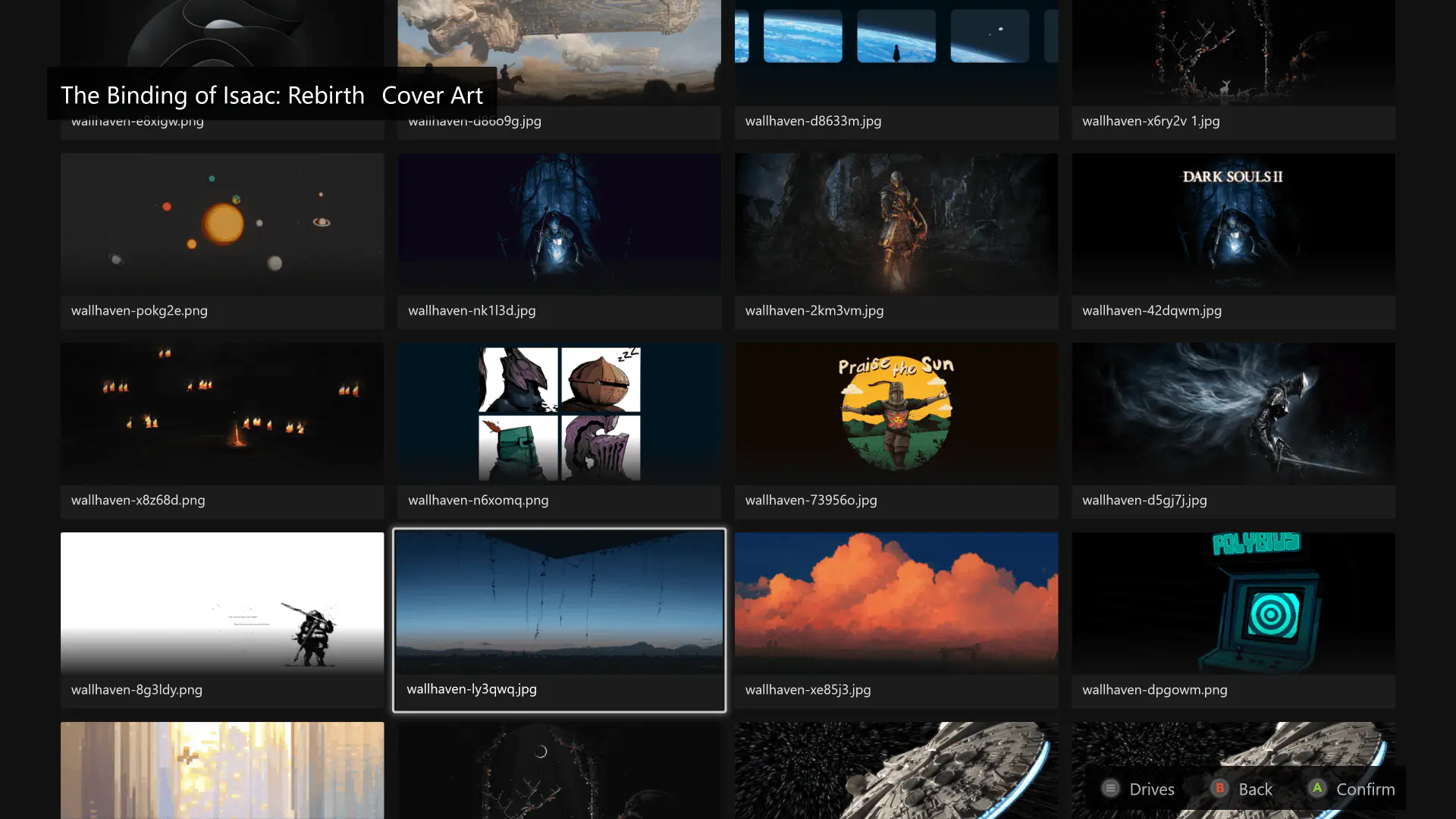Screen dimensions: 1456x819
Task: Open the wallhaven-pokg2e.png solar system thumbnail
Action: 222,224
